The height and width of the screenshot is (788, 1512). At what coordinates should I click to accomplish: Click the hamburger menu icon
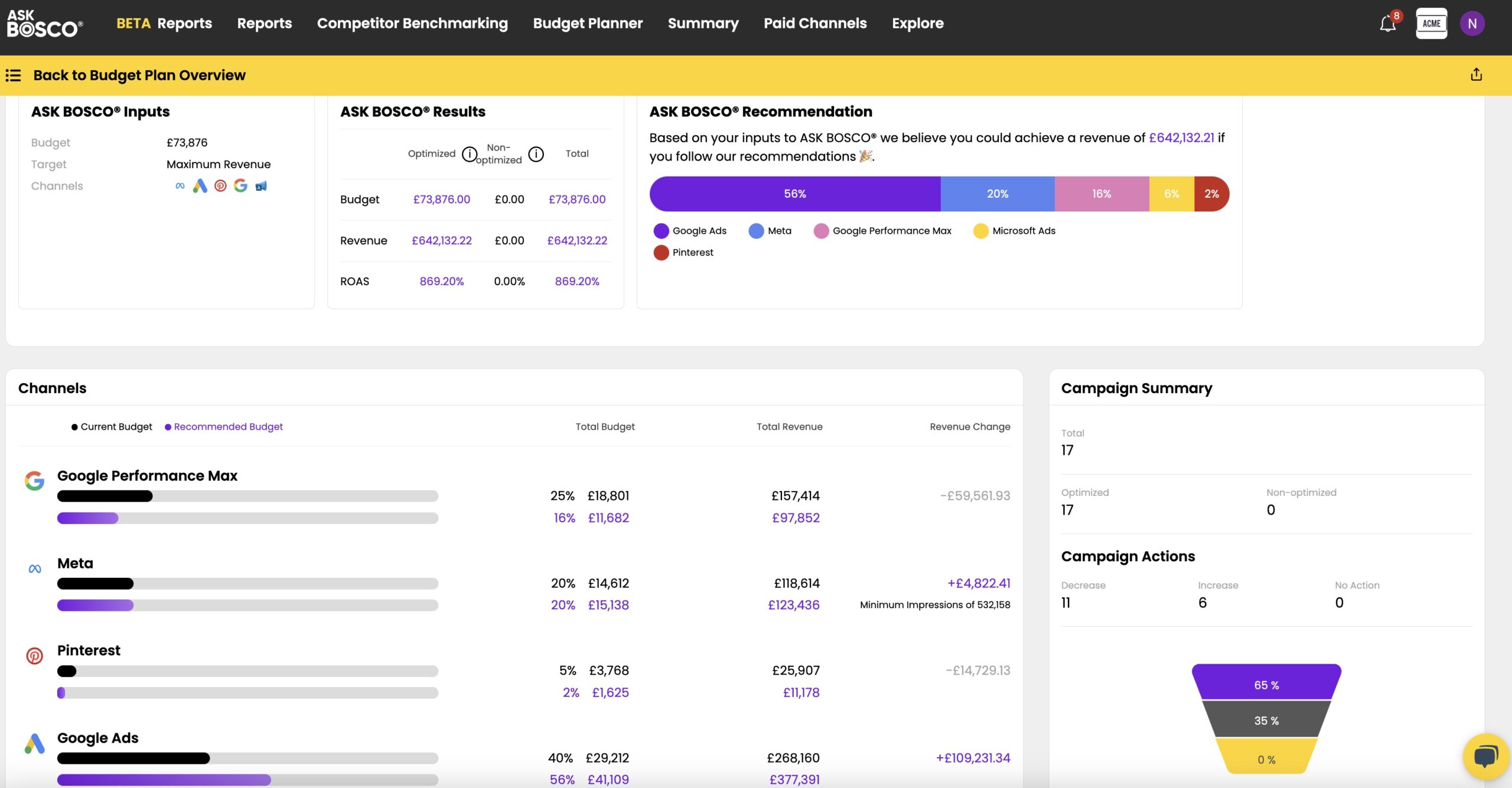[13, 74]
